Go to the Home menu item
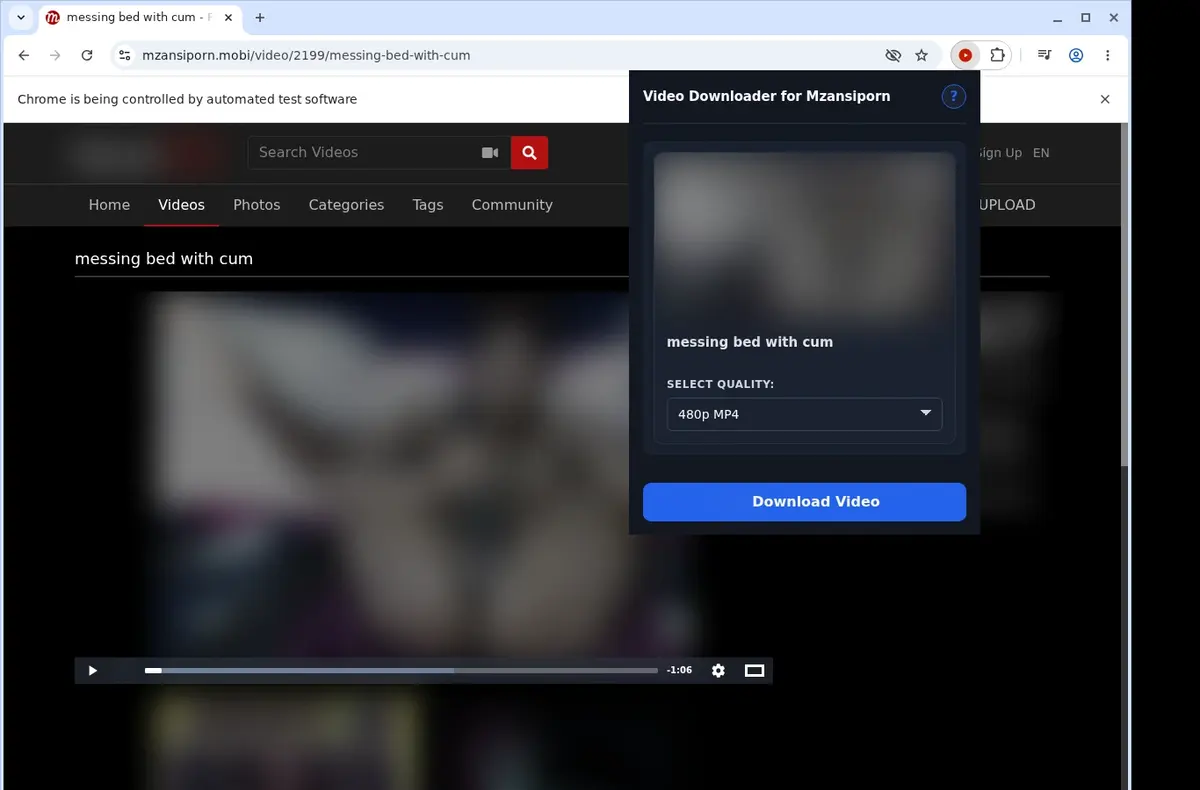Screen dimensions: 1200x790 109,205
